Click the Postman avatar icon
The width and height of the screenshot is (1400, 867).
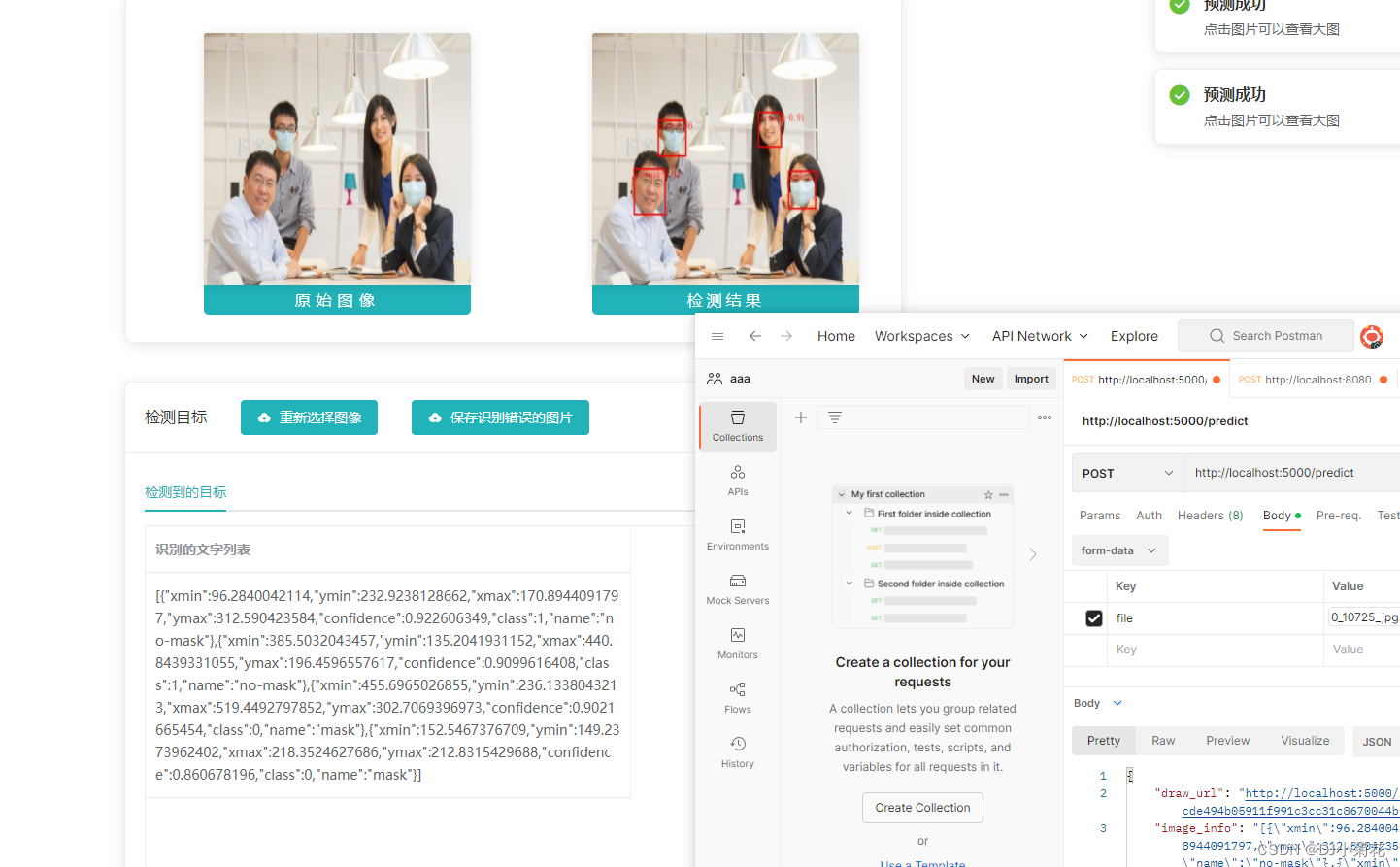click(1372, 337)
